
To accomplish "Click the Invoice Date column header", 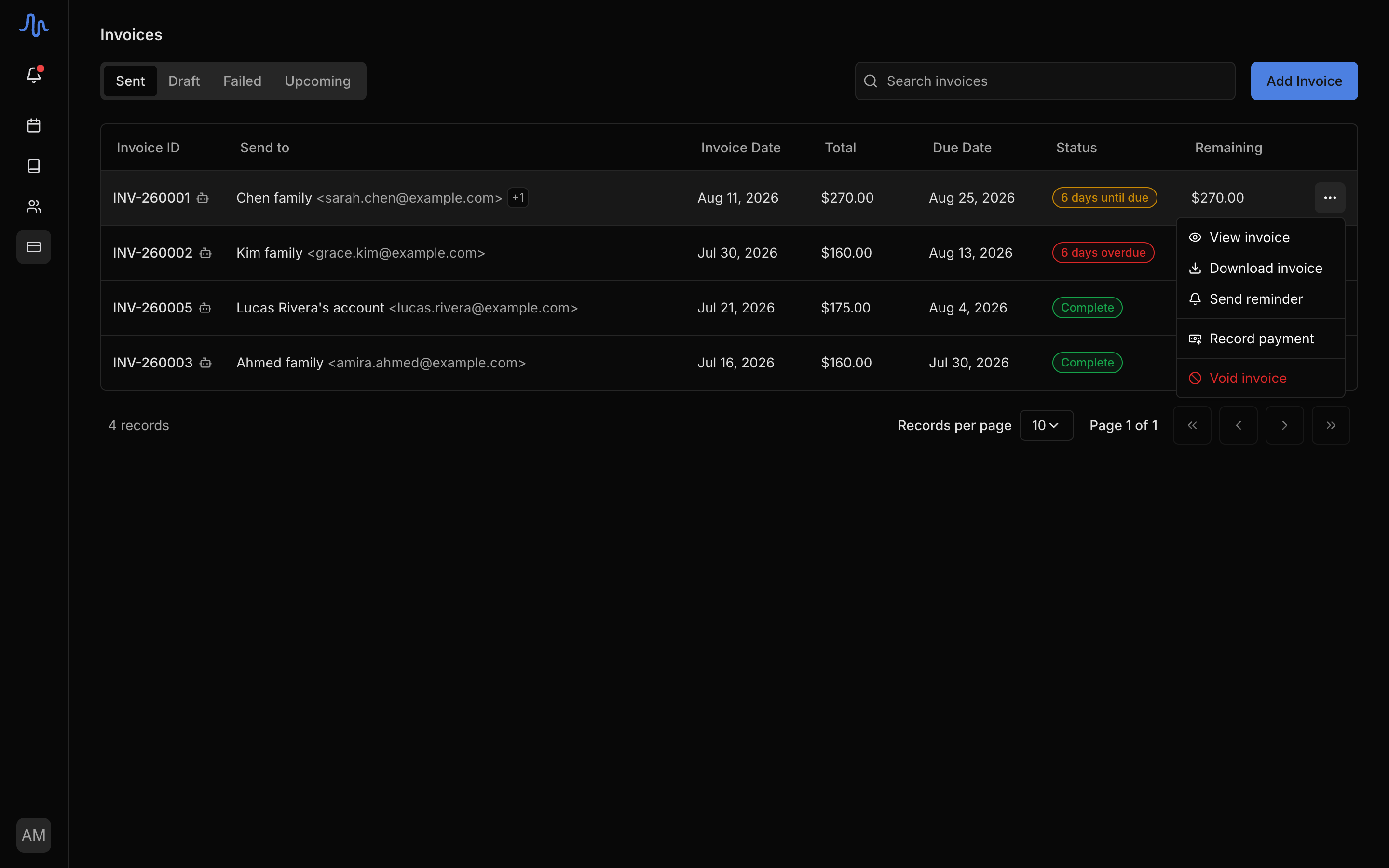I will click(740, 148).
